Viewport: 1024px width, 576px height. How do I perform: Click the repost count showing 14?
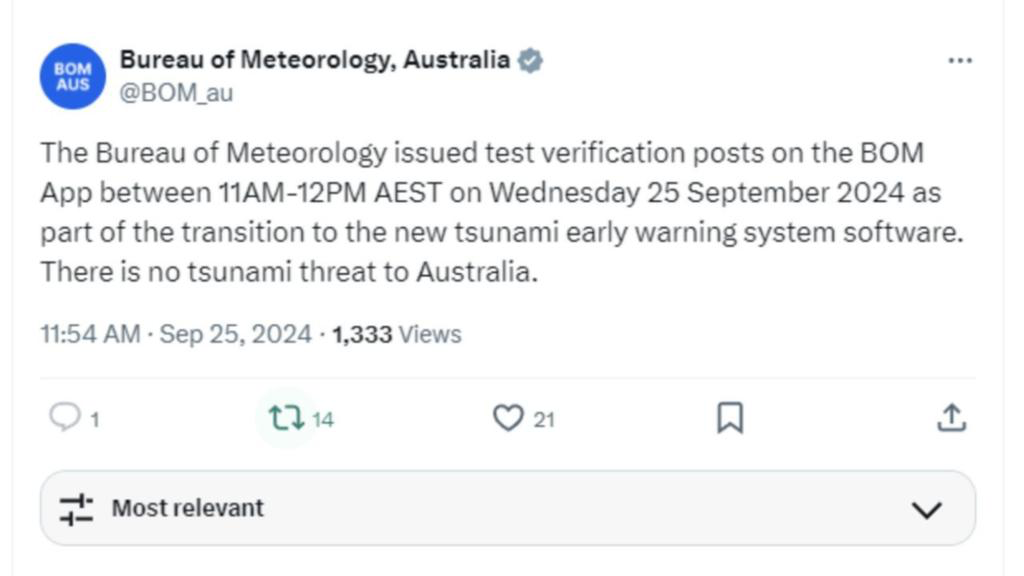(x=323, y=420)
